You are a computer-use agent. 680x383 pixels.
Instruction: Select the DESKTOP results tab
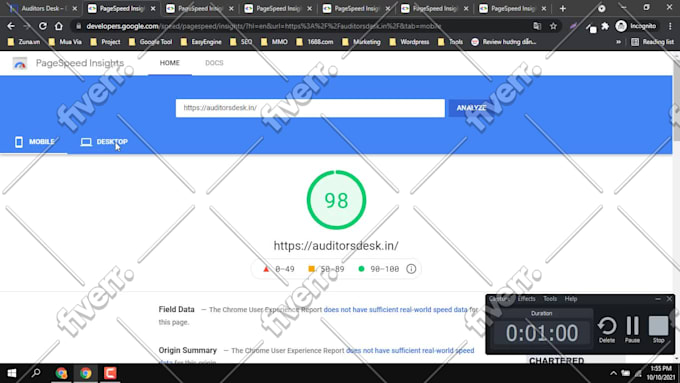click(104, 142)
